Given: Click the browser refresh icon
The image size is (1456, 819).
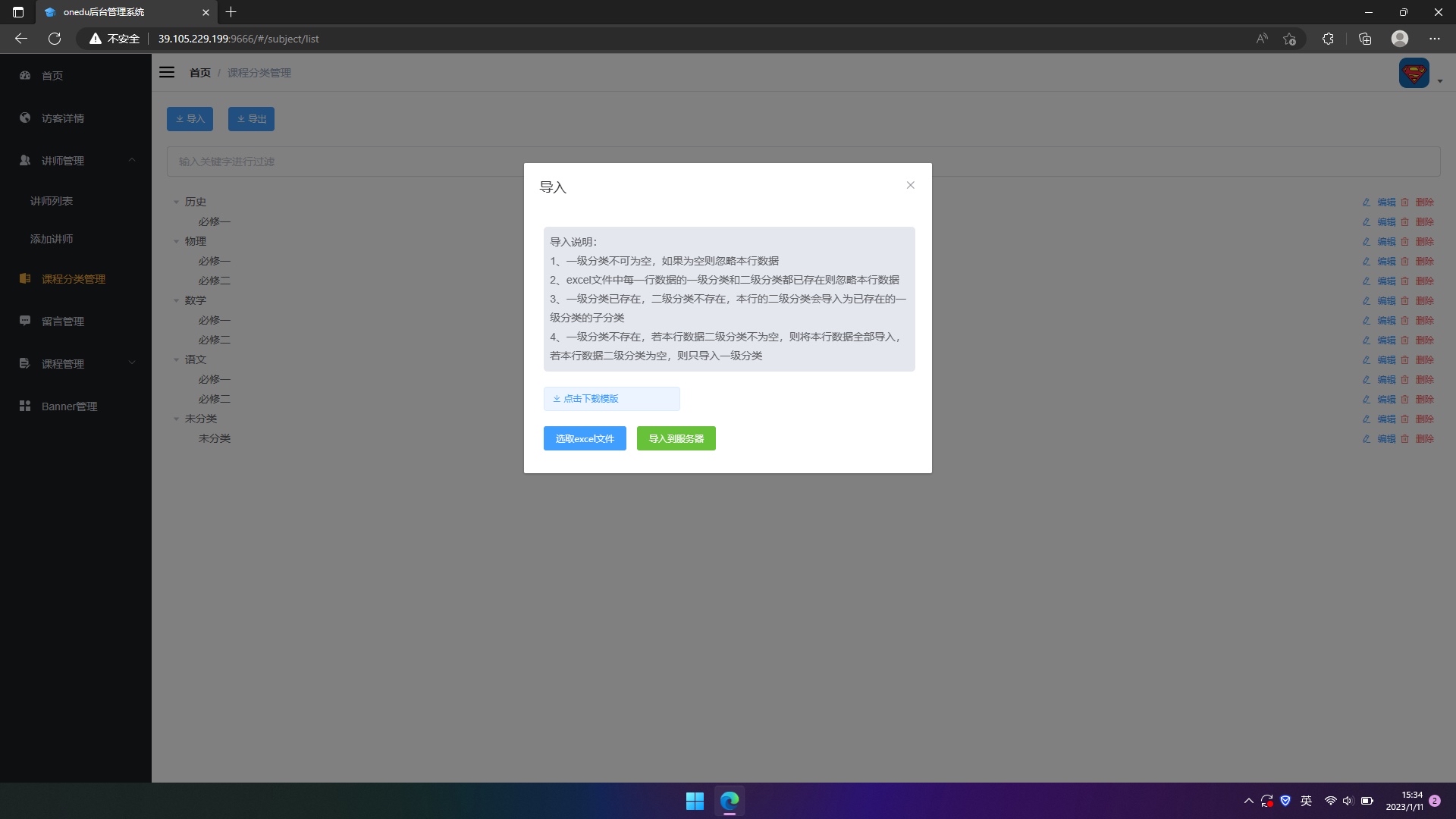Looking at the screenshot, I should click(55, 39).
